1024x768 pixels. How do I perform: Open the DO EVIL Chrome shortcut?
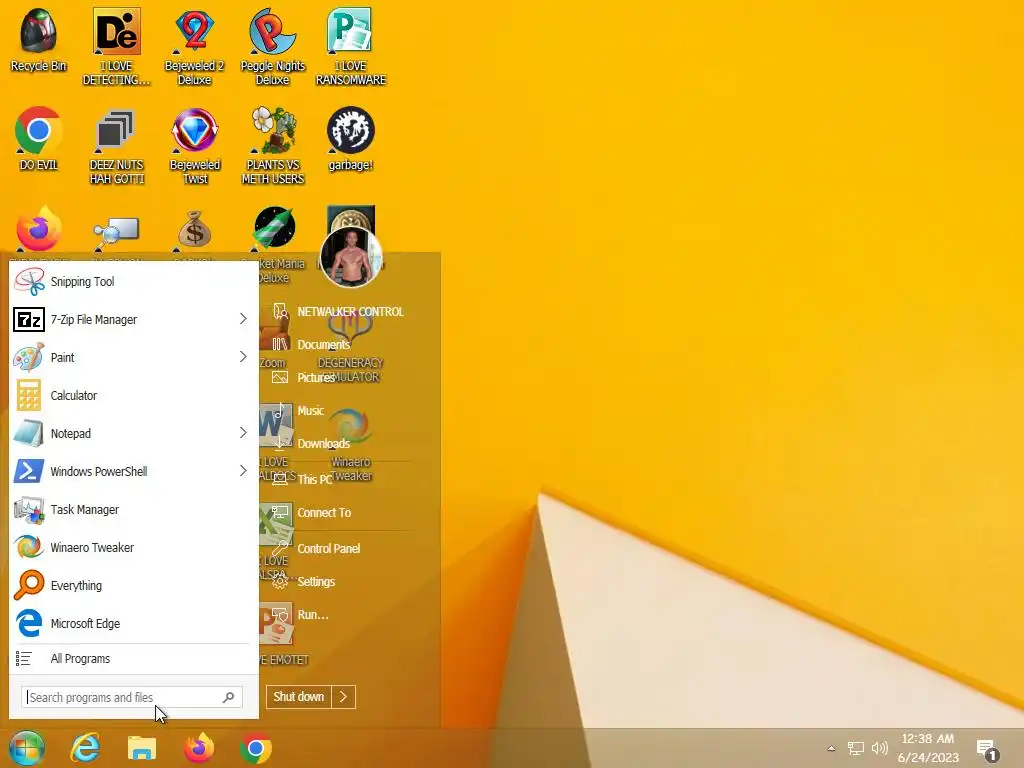[x=38, y=138]
